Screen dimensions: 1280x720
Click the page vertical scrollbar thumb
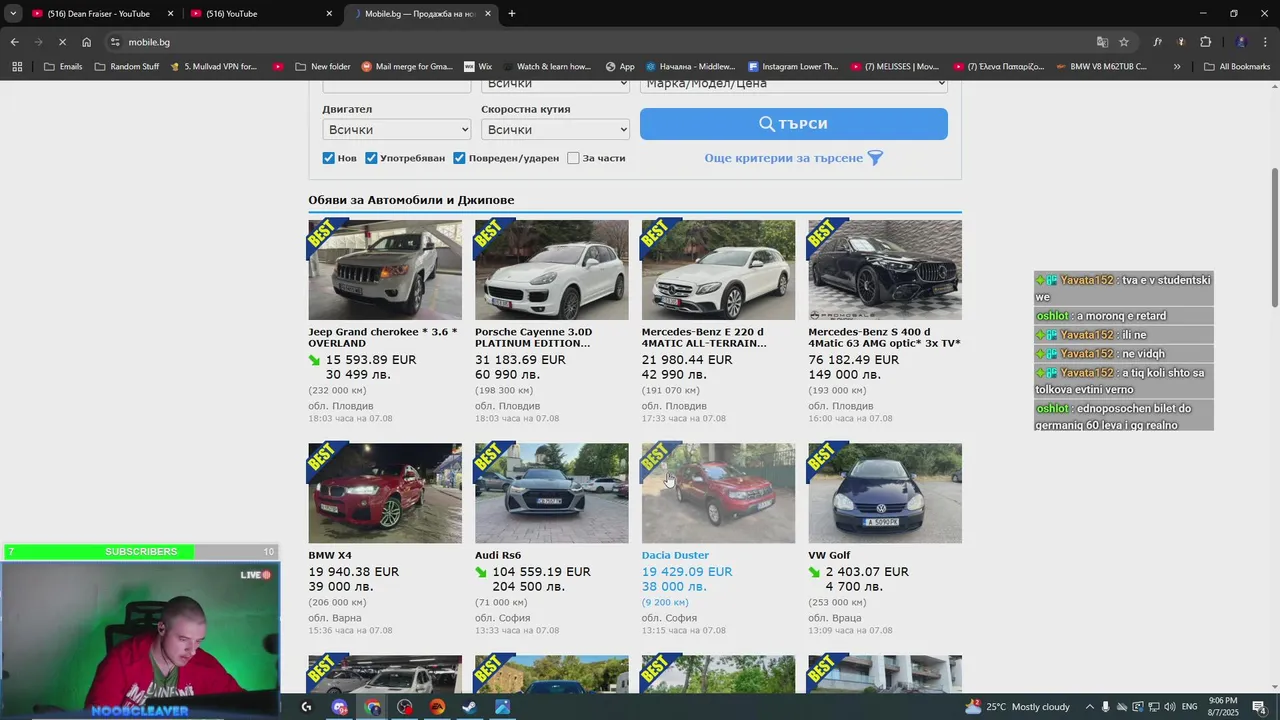1274,238
